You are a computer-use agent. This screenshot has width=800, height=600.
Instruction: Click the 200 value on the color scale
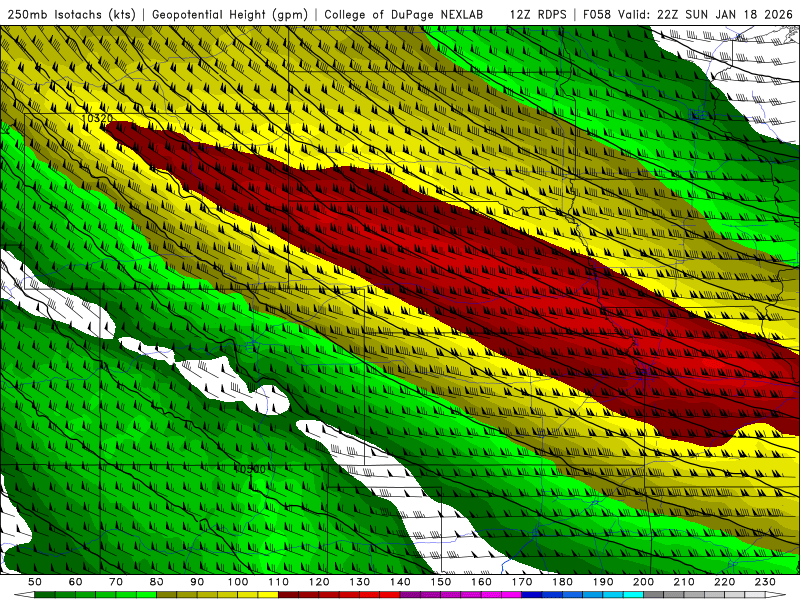pyautogui.click(x=643, y=582)
